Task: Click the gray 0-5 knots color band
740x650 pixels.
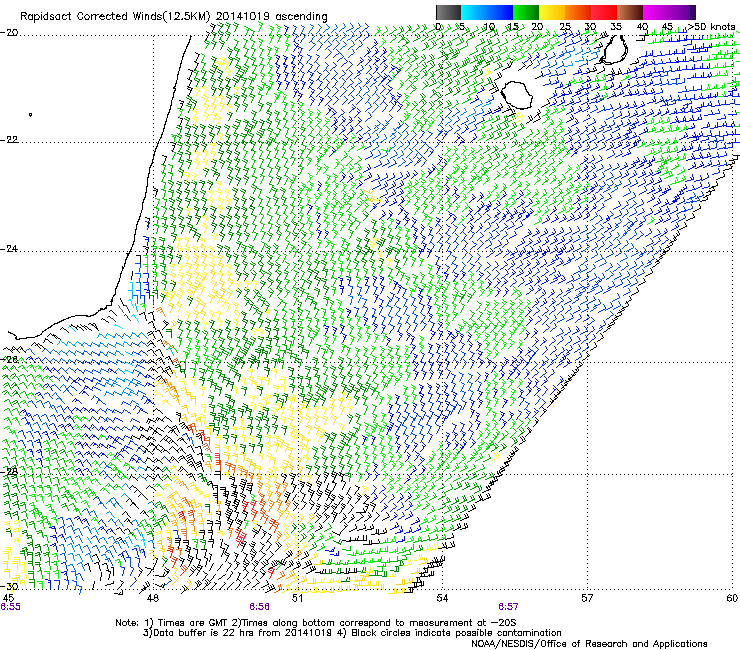Action: click(x=448, y=12)
